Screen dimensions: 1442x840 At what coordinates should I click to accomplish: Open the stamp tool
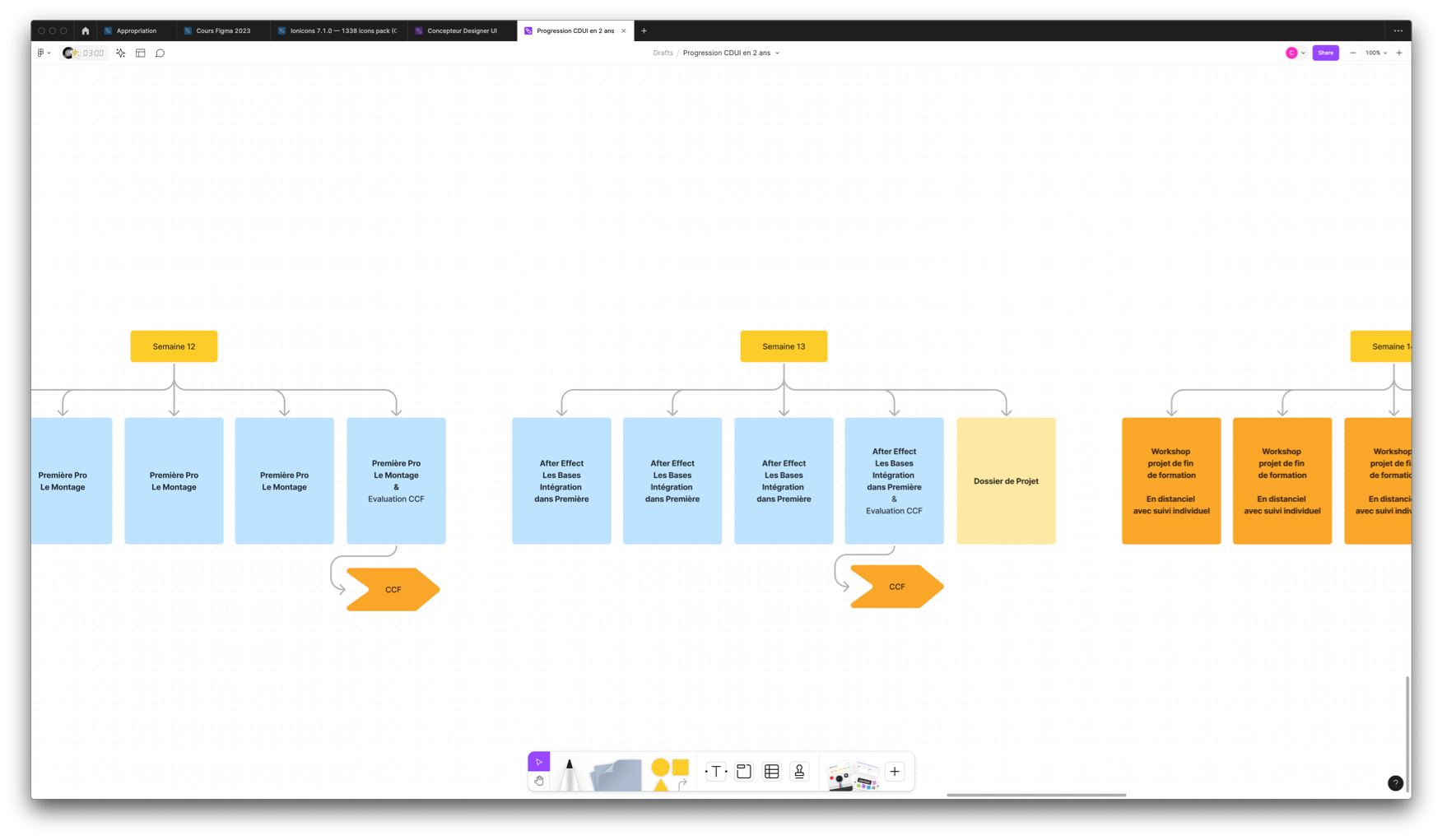coord(799,772)
